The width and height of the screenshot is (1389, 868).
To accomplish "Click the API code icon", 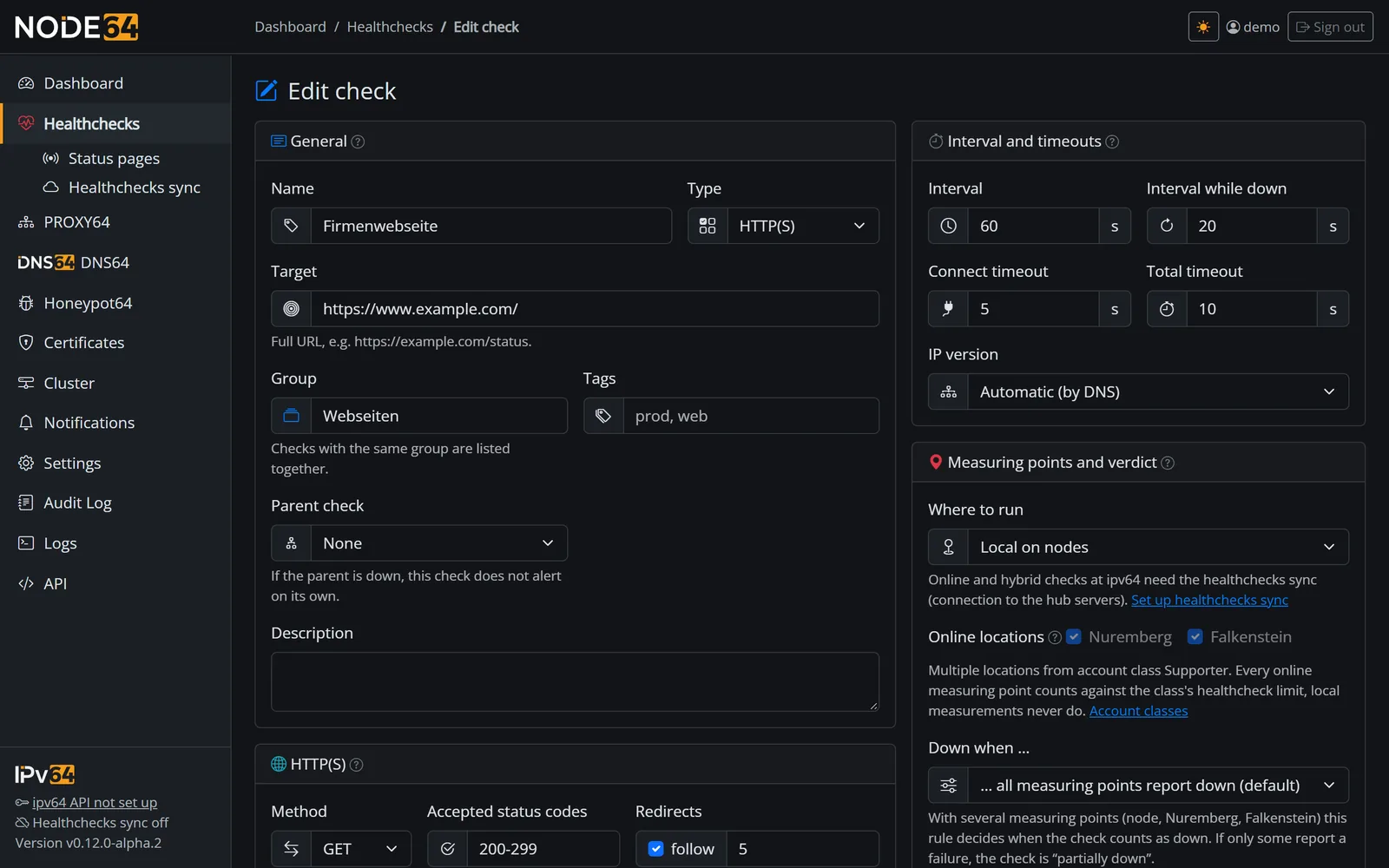I will click(x=26, y=583).
